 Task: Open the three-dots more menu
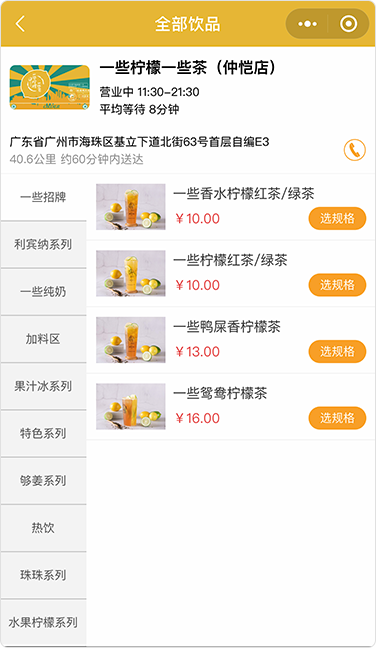tap(307, 24)
